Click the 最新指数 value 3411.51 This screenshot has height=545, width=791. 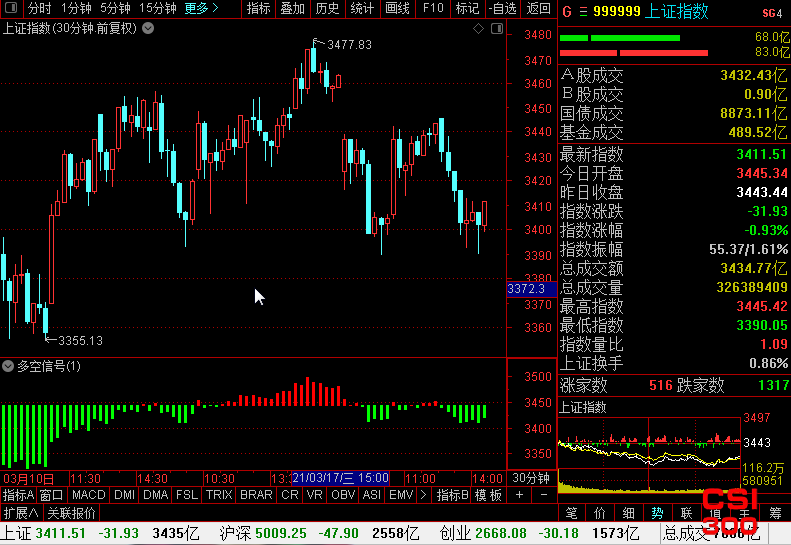761,154
